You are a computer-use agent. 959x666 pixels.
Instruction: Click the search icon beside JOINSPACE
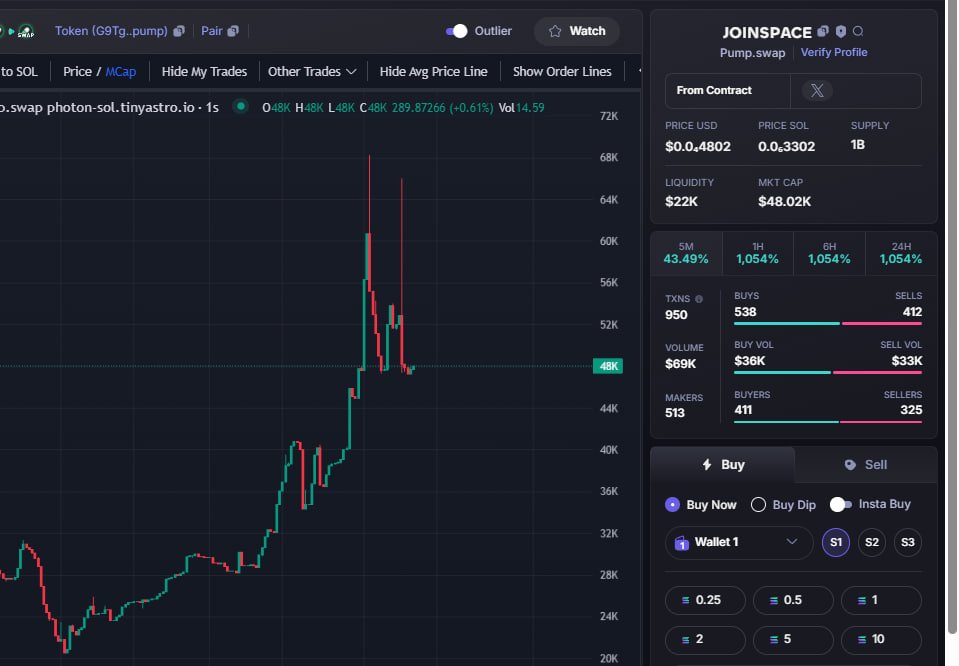[x=858, y=31]
